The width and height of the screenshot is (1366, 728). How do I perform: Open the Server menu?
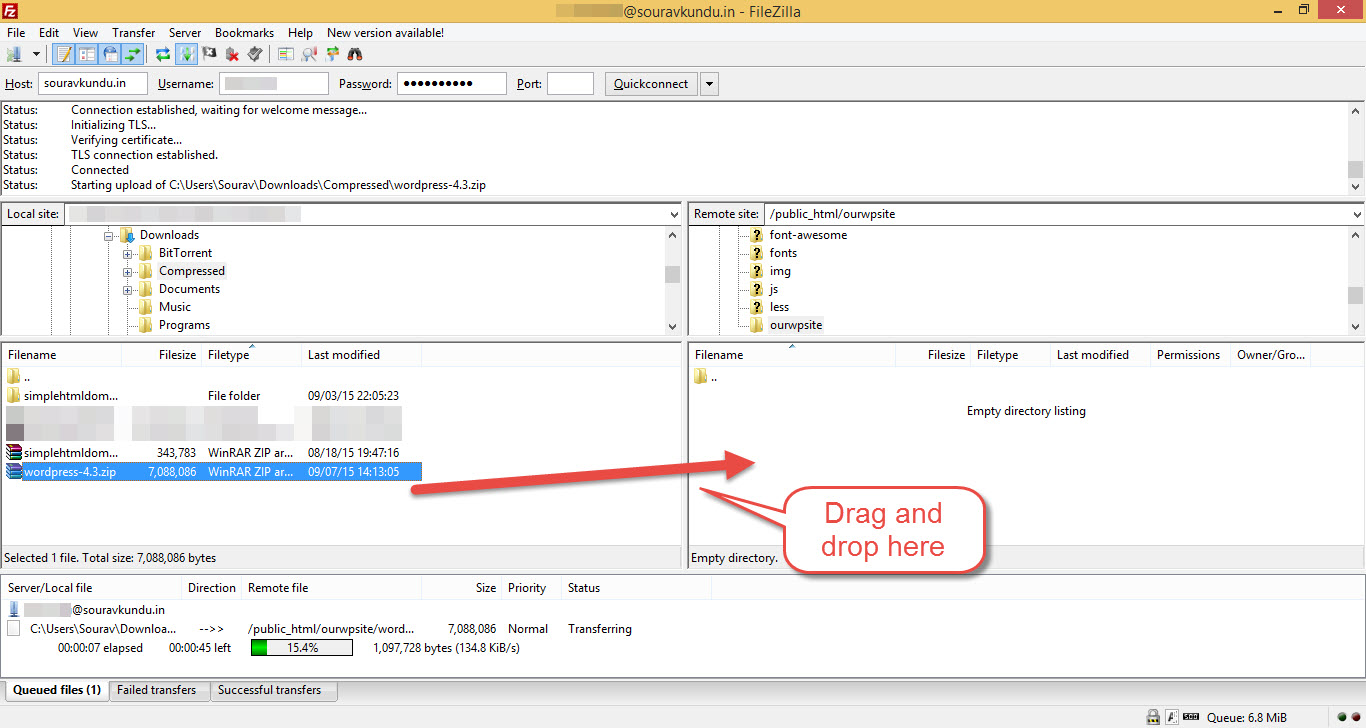coord(185,33)
